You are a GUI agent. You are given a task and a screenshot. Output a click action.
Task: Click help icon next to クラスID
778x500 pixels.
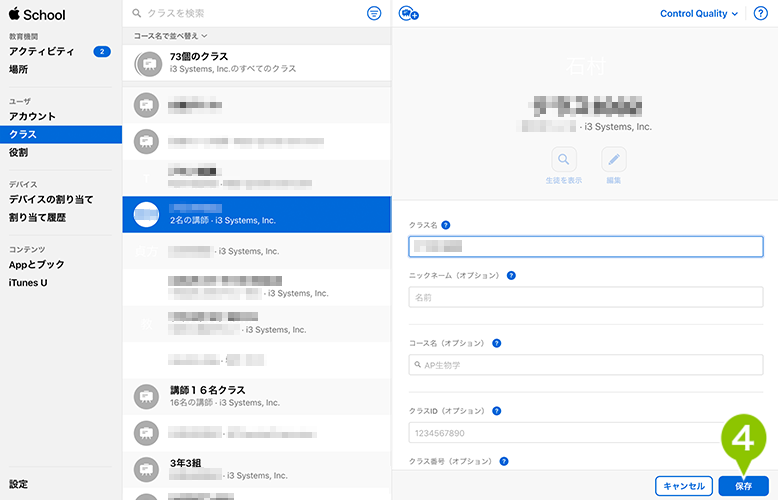(496, 411)
